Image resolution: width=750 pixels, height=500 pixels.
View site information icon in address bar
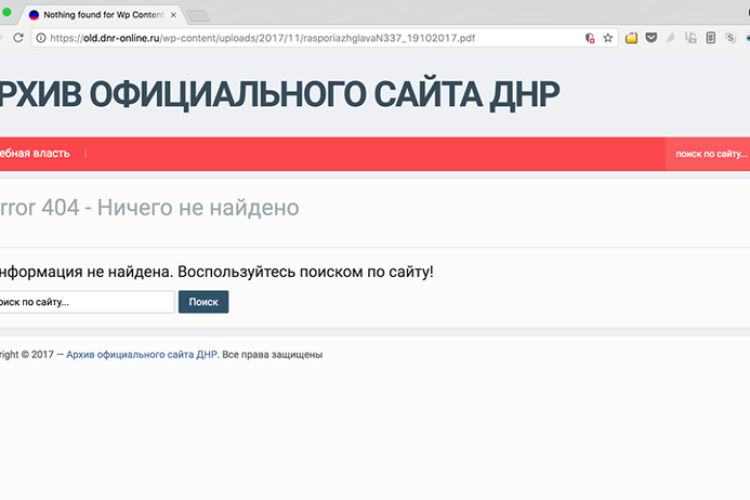(x=41, y=38)
